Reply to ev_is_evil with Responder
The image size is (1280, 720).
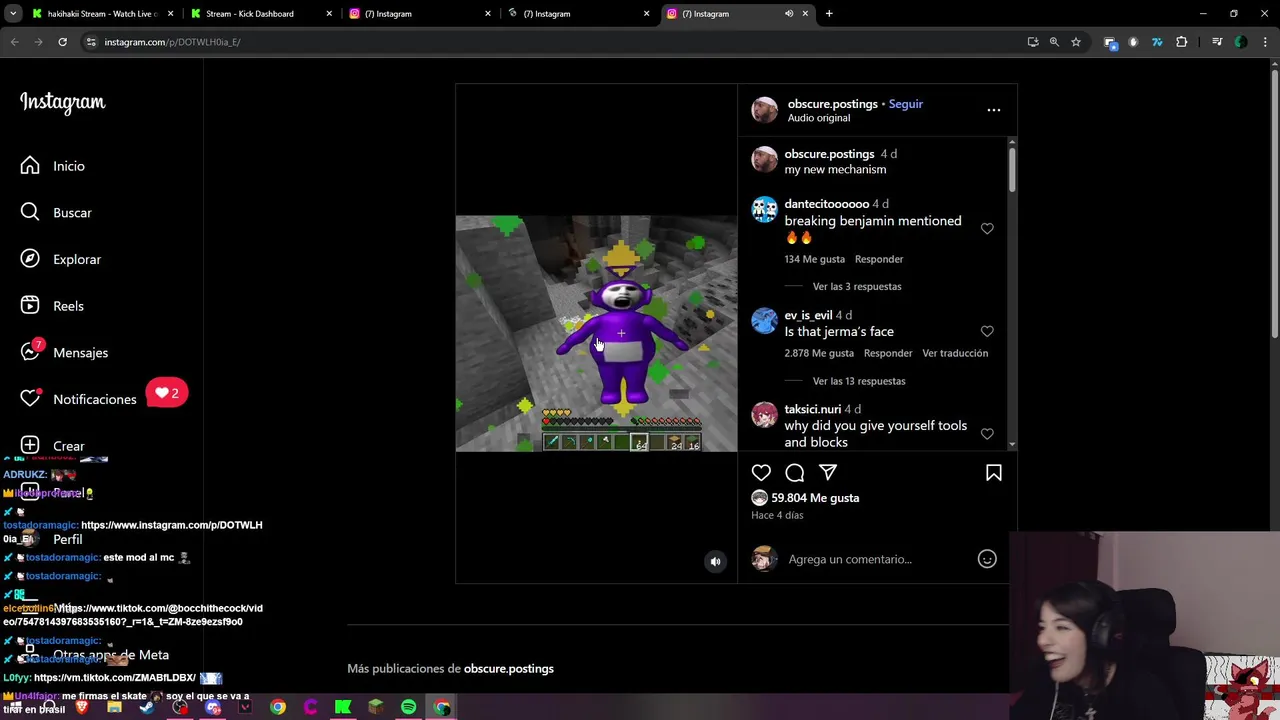click(x=888, y=353)
